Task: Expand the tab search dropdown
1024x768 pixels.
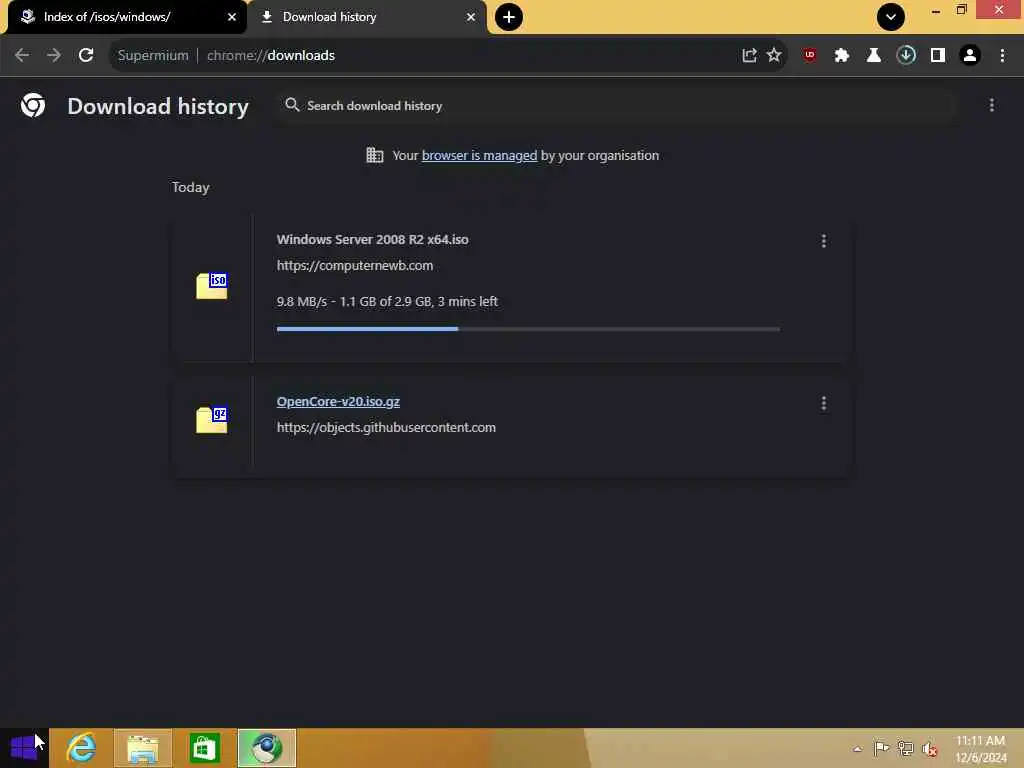Action: 891,17
